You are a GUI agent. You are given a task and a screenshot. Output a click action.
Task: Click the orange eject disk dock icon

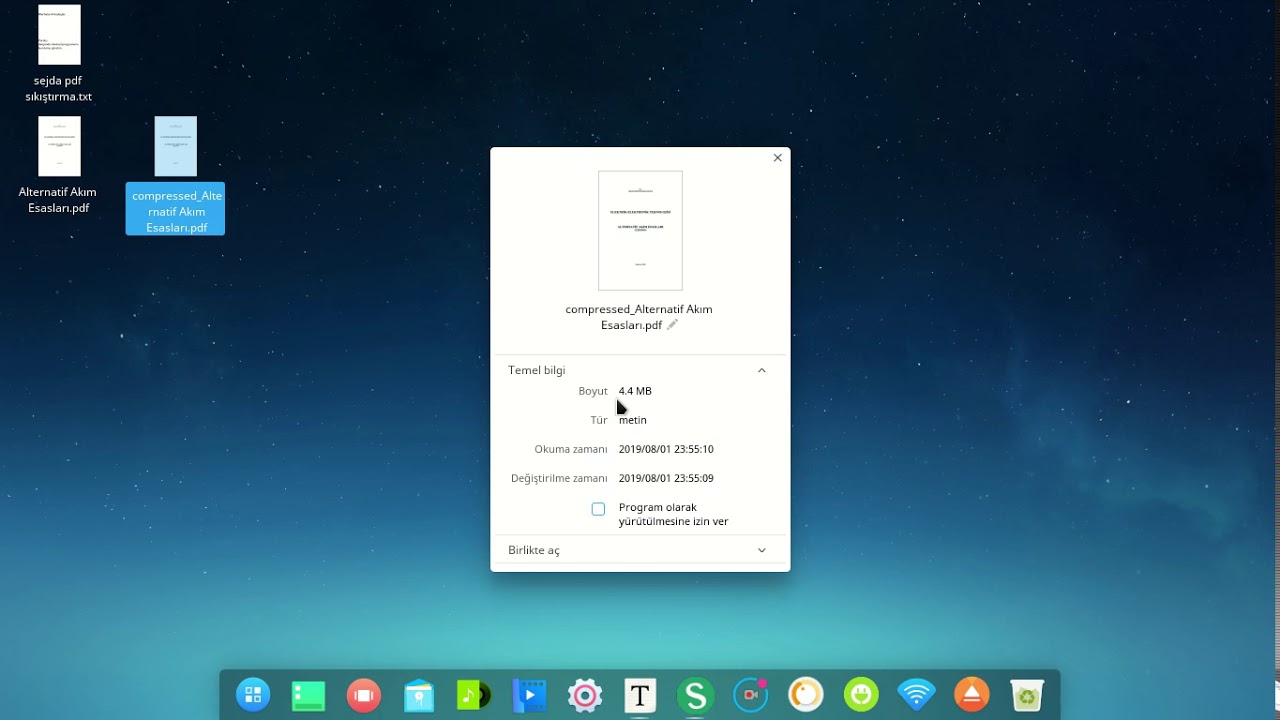click(971, 694)
